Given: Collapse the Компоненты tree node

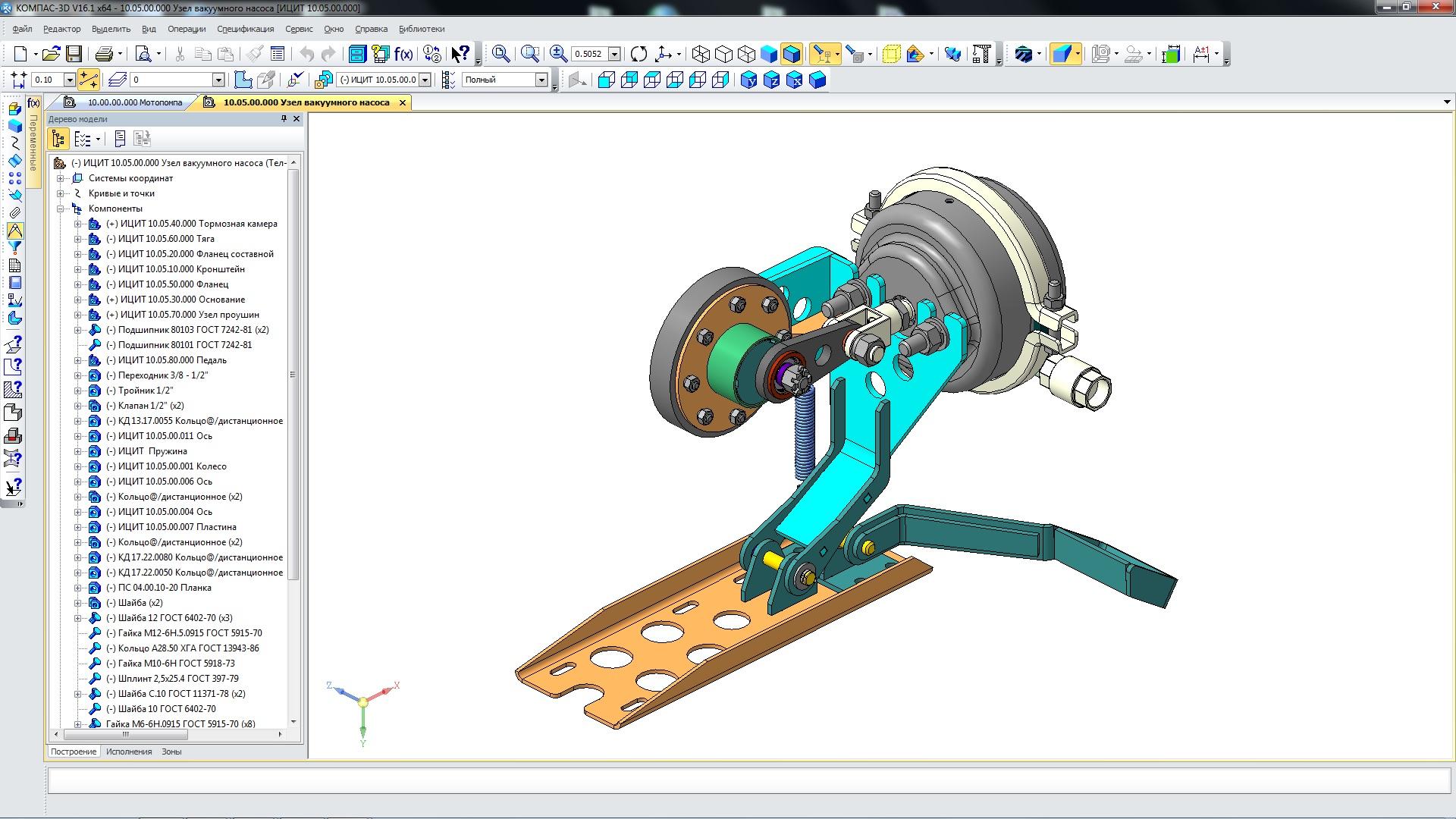Looking at the screenshot, I should 60,209.
